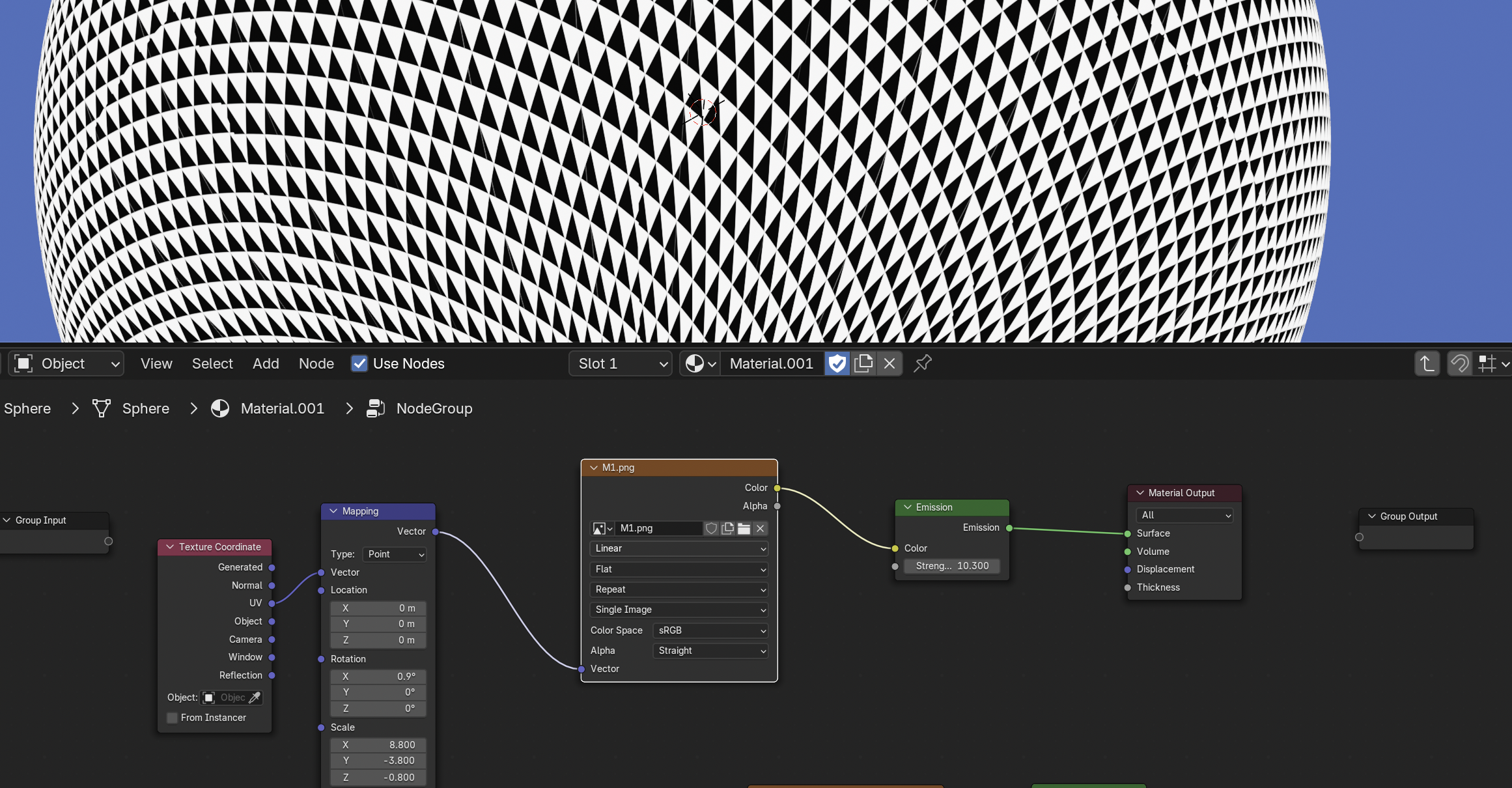The image size is (1512, 788).
Task: Collapse the Emission node with its header chevron
Action: [908, 507]
